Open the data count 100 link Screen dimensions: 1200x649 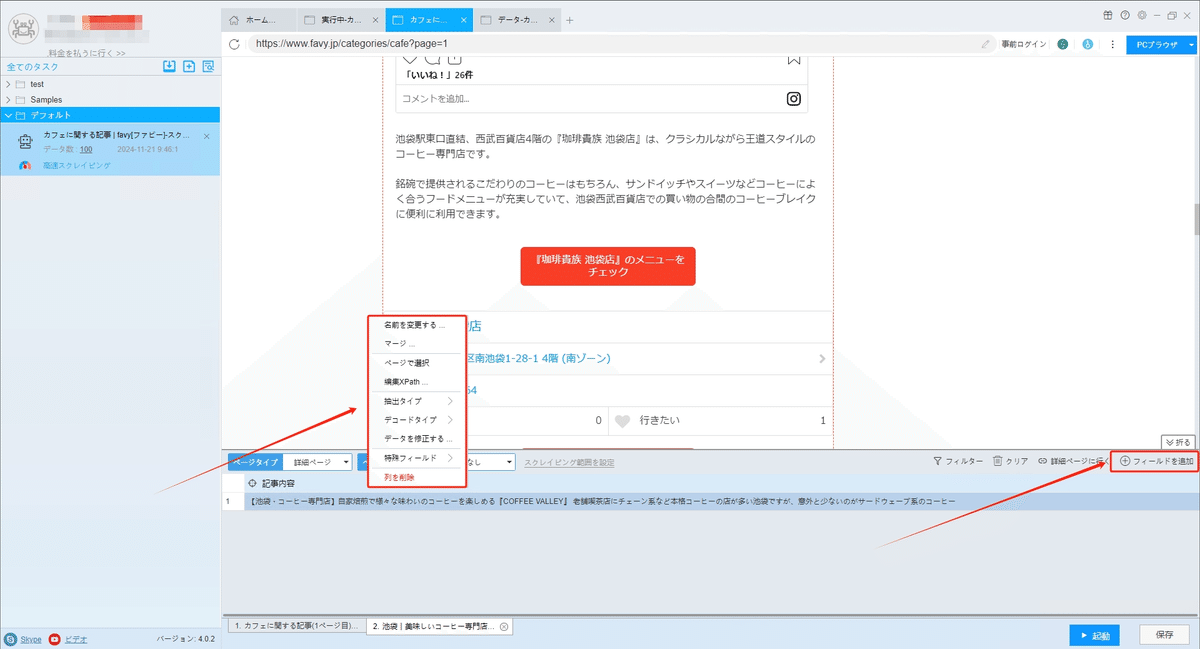86,150
